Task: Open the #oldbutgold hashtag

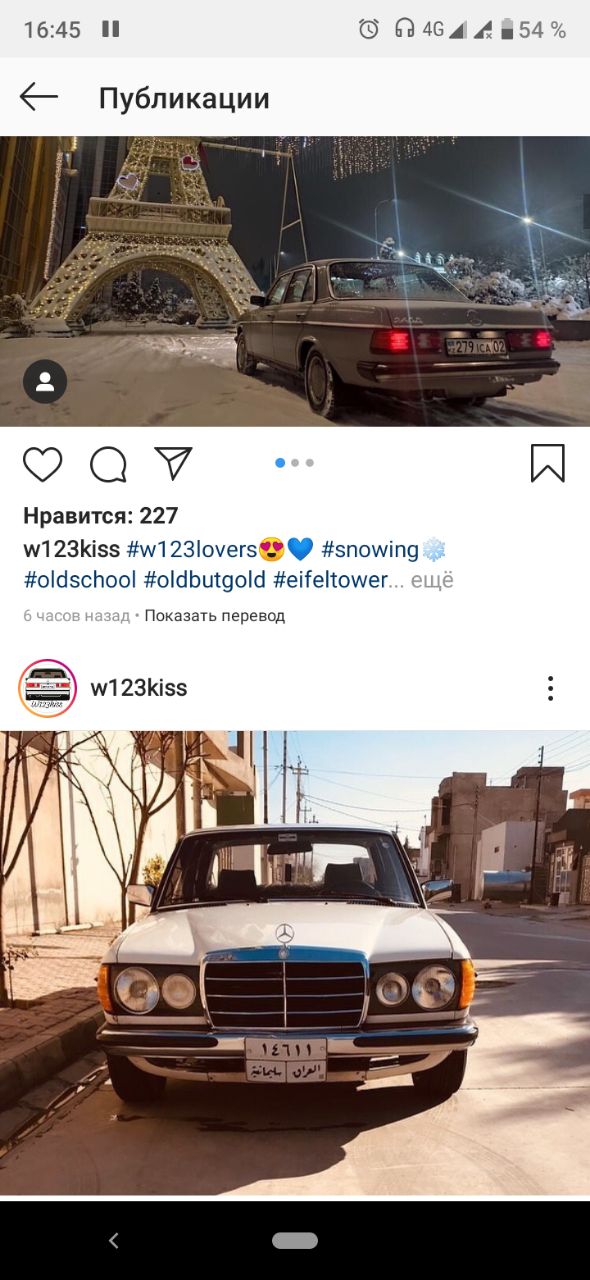Action: [205, 579]
